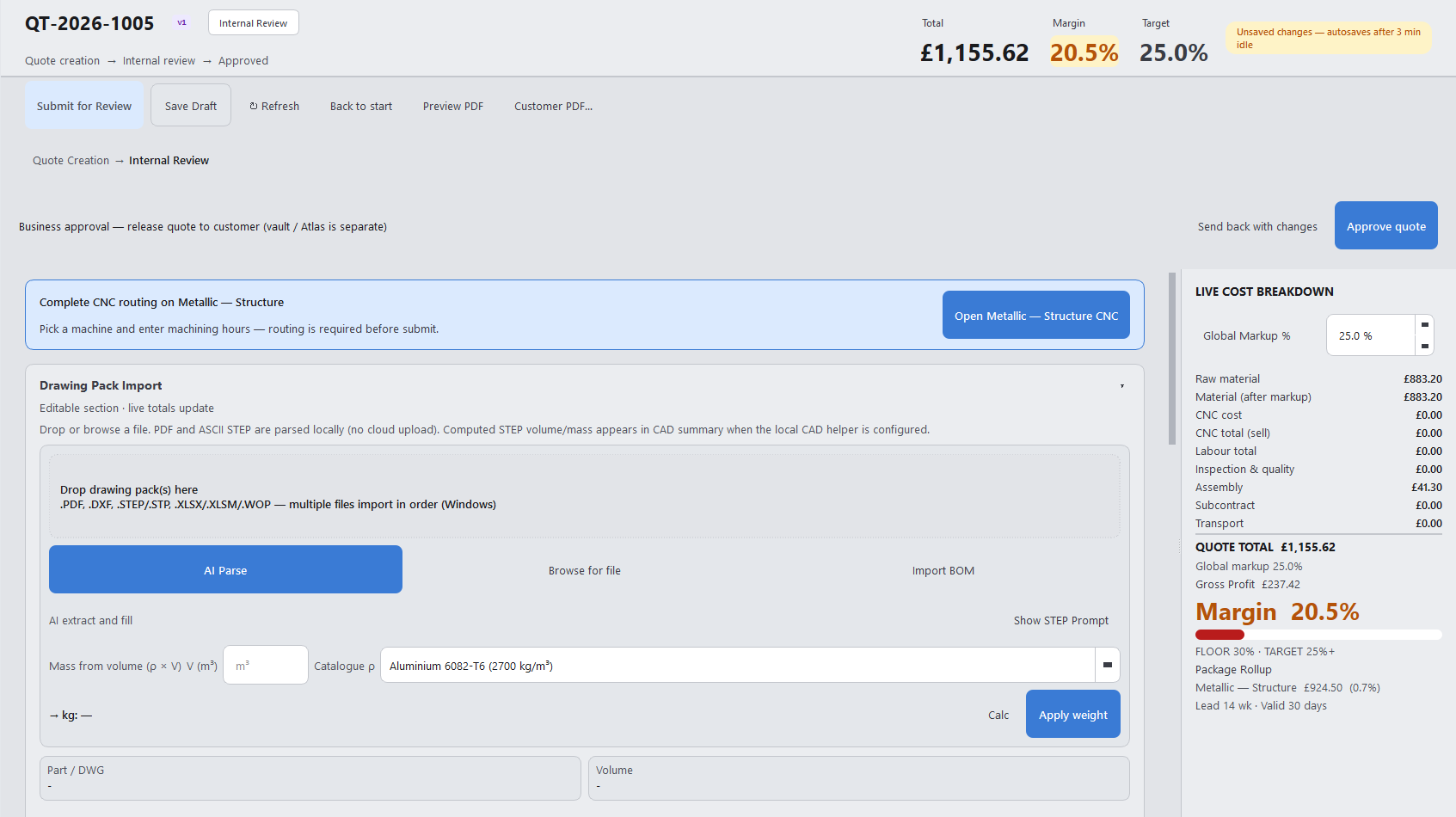Screen dimensions: 1456x817
Task: Click 'Lead 14 wk · Valid 30 days' text
Action: [1261, 705]
